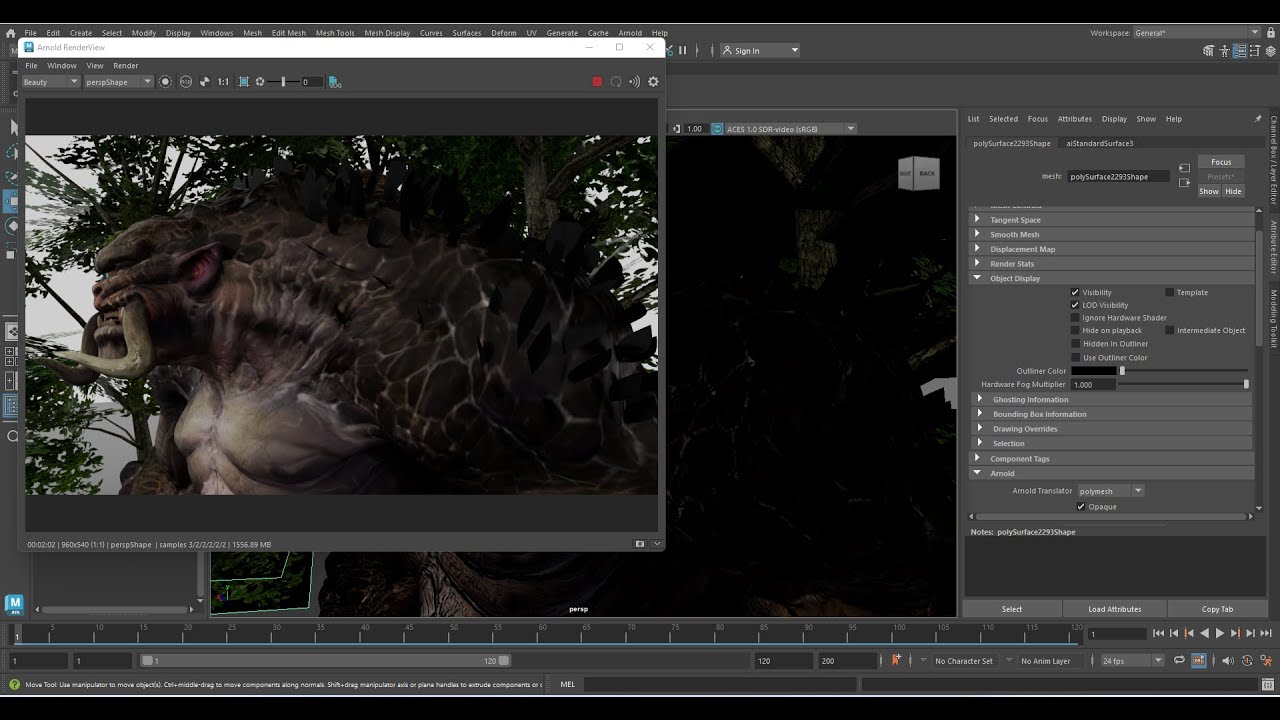Click the Load Attributes button
Screen dimensions: 1280x720
pos(1114,609)
